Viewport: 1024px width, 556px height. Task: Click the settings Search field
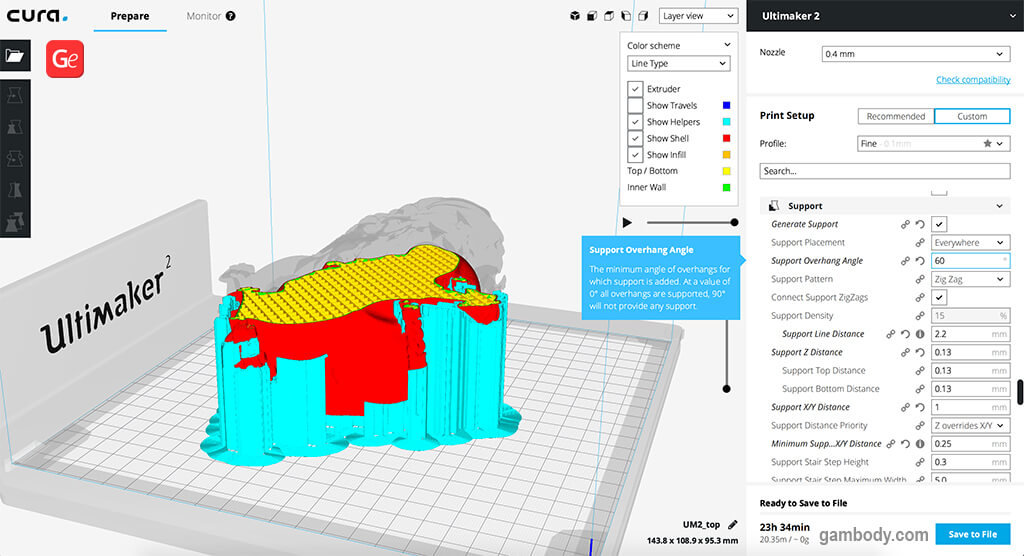[x=884, y=171]
